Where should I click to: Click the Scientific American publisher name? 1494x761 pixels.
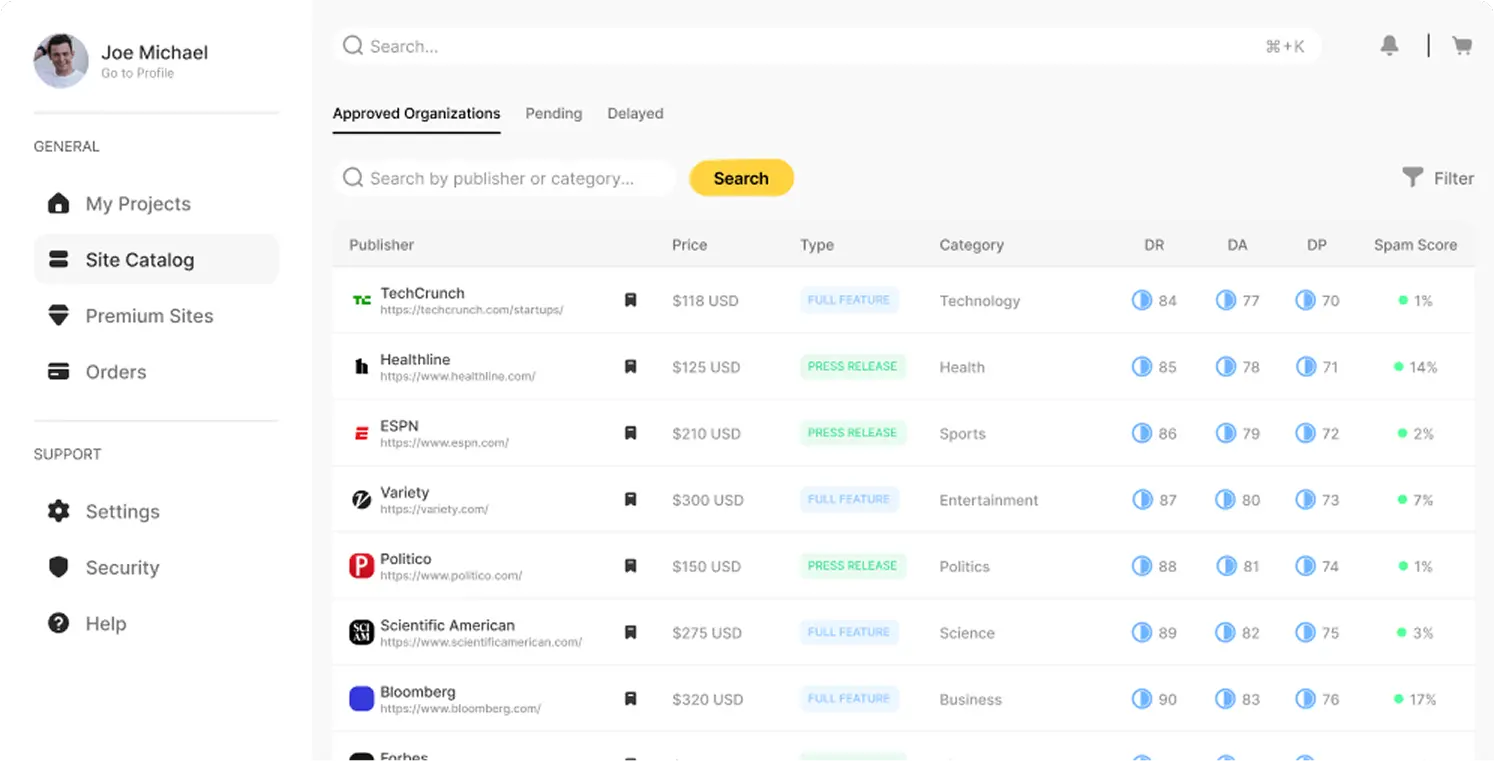pyautogui.click(x=447, y=625)
